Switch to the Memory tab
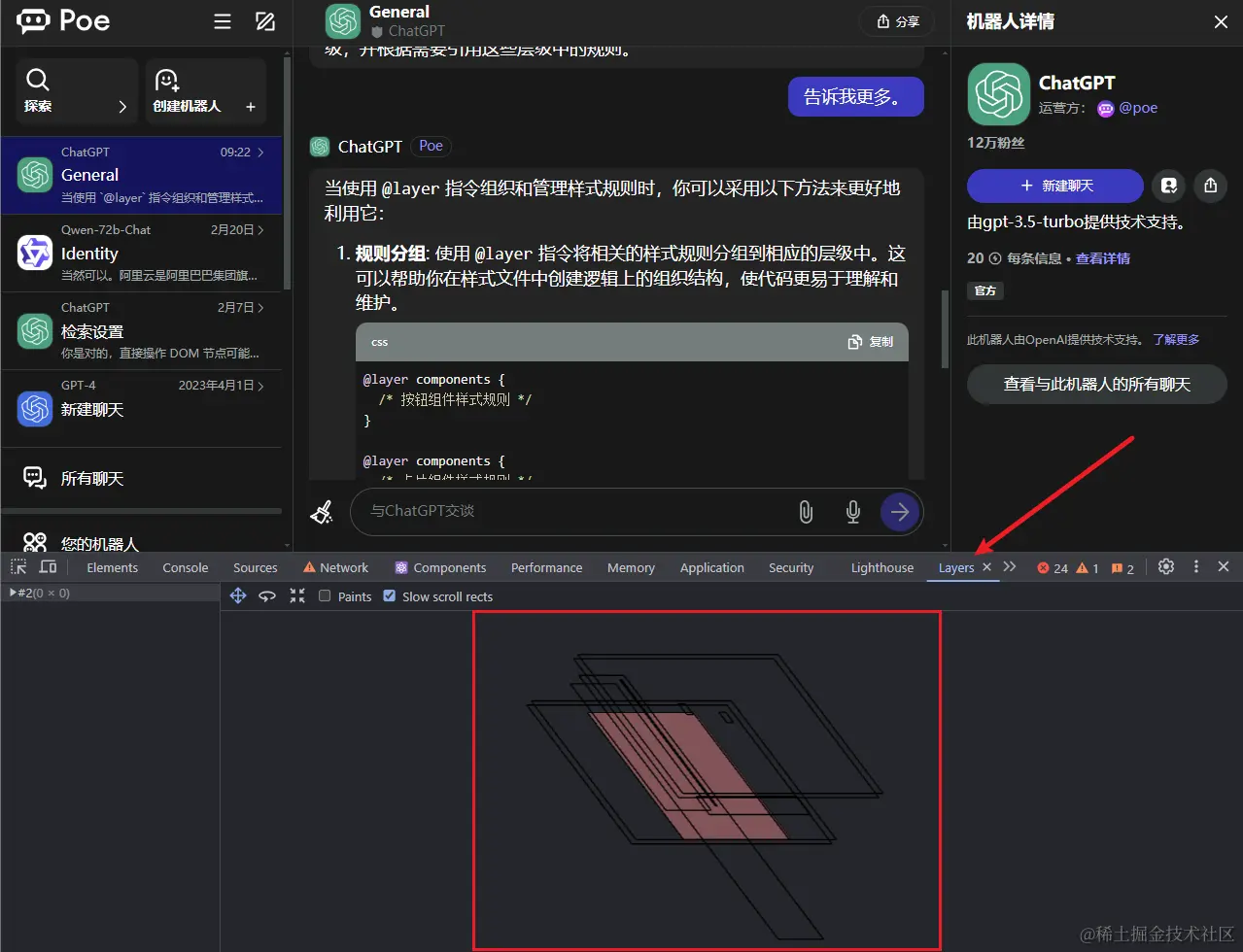Viewport: 1243px width, 952px height. click(x=631, y=568)
